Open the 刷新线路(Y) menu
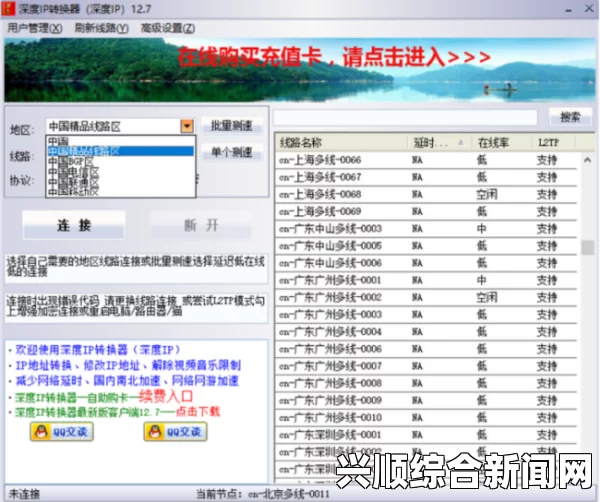600x502 pixels. coord(101,28)
